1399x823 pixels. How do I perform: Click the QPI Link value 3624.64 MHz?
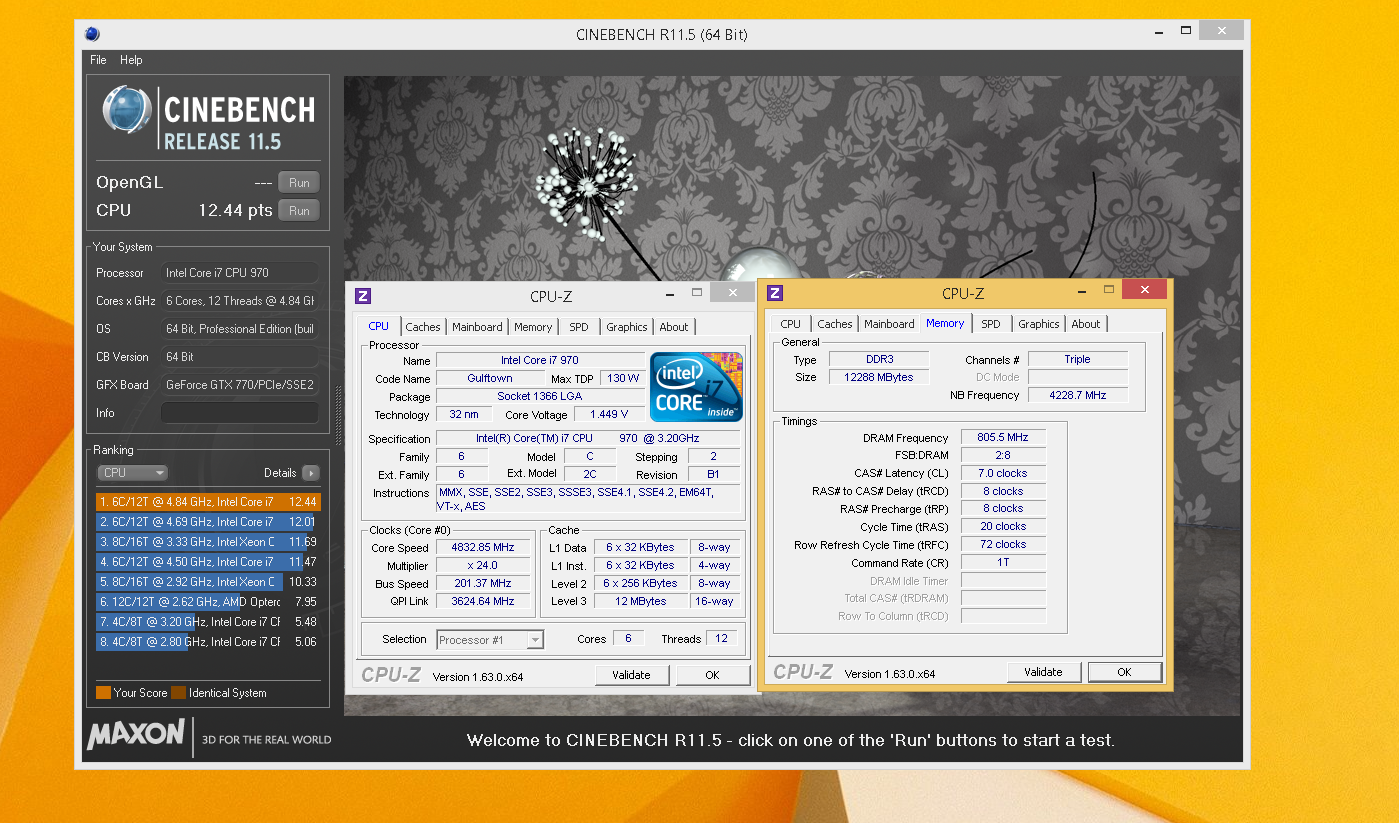483,602
